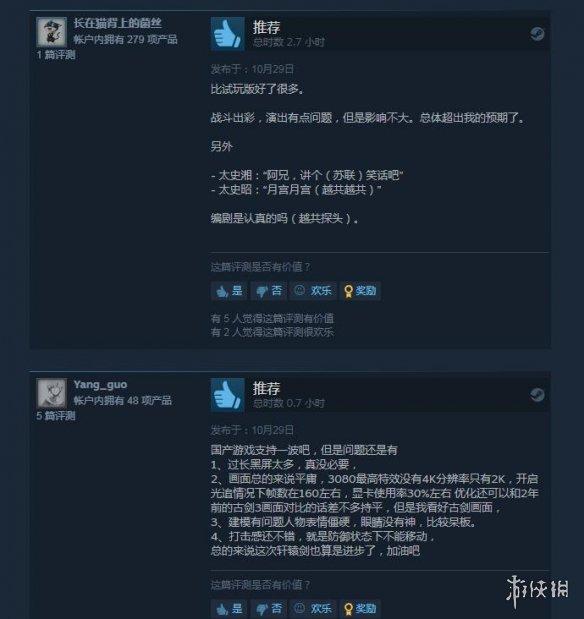Screen dimensions: 584x619
Task: Open the Yang_guo username link
Action: [100, 385]
